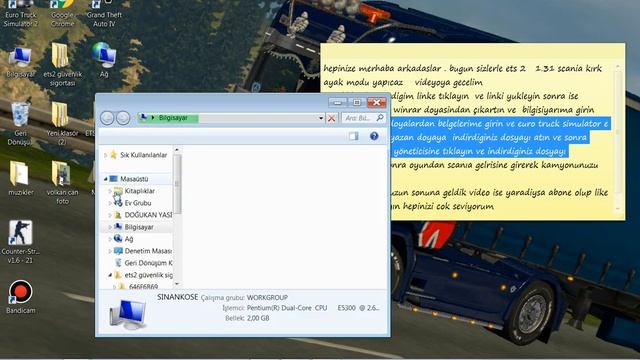Select the muzikler desktop folder
Screen dimensions: 640x360
point(20,178)
